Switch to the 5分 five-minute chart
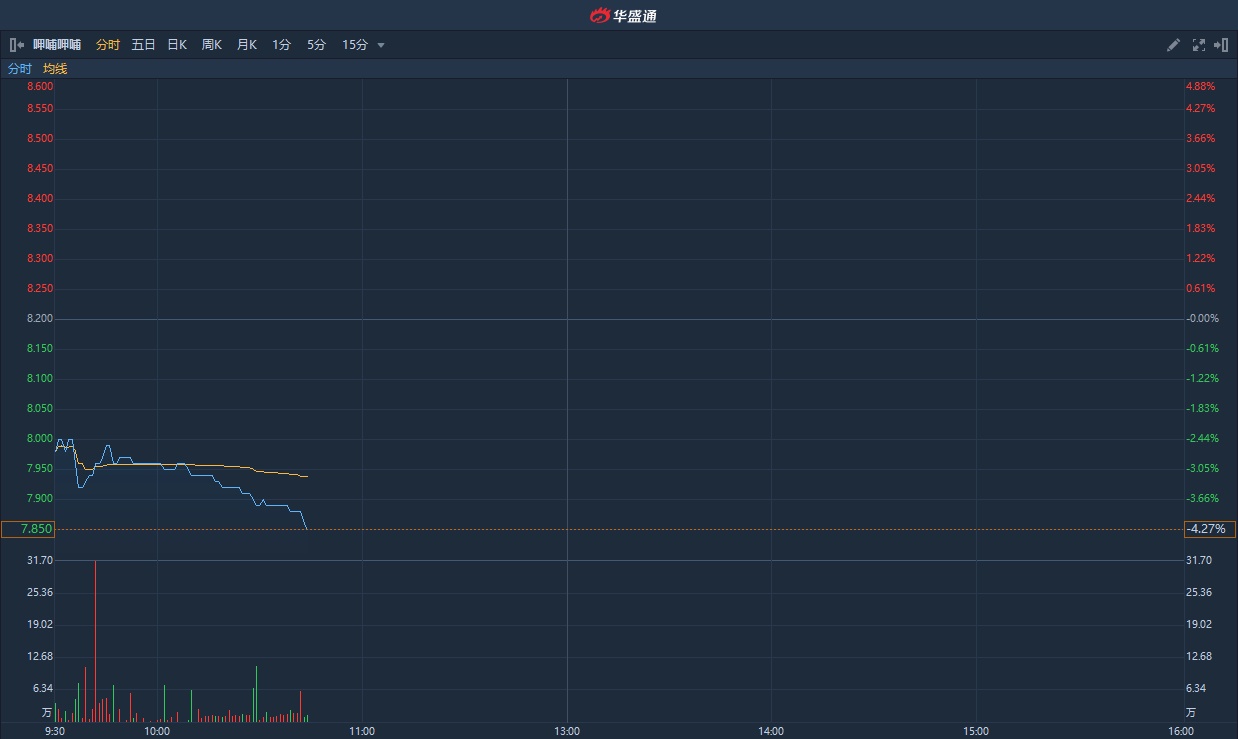1238x739 pixels. [316, 45]
